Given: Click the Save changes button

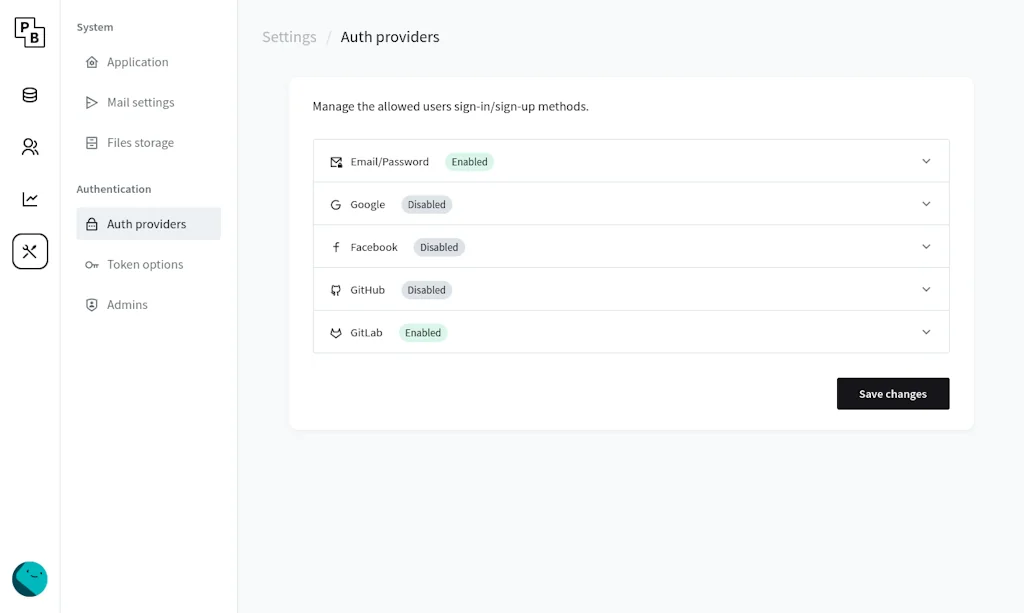Looking at the screenshot, I should click(x=892, y=393).
